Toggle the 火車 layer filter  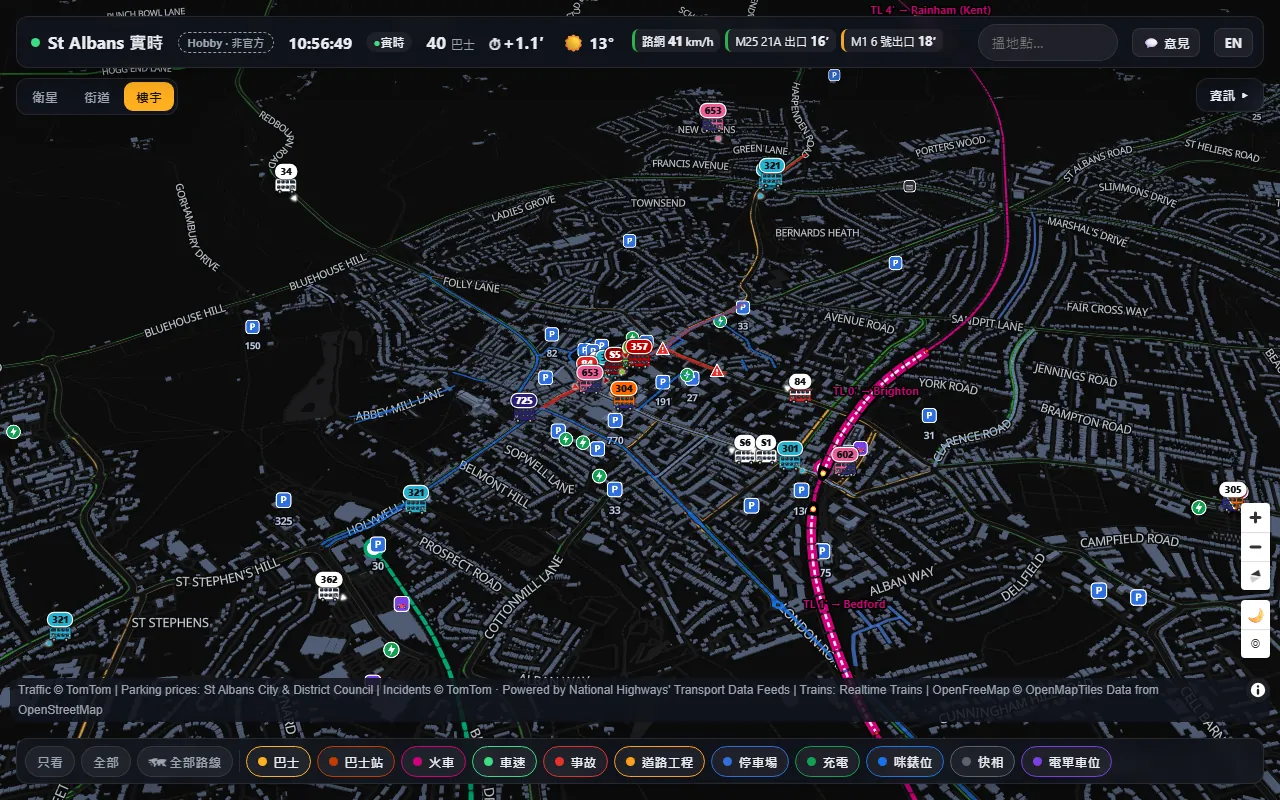[434, 763]
